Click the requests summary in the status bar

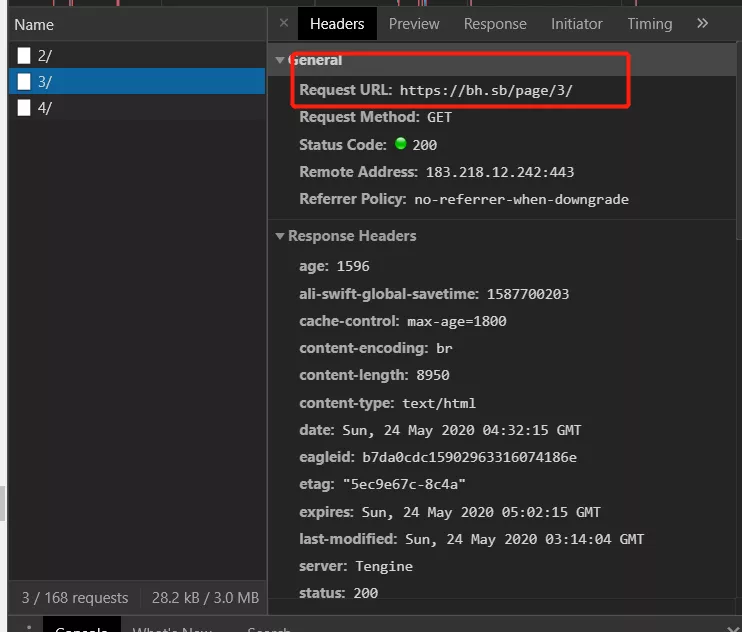(x=75, y=598)
